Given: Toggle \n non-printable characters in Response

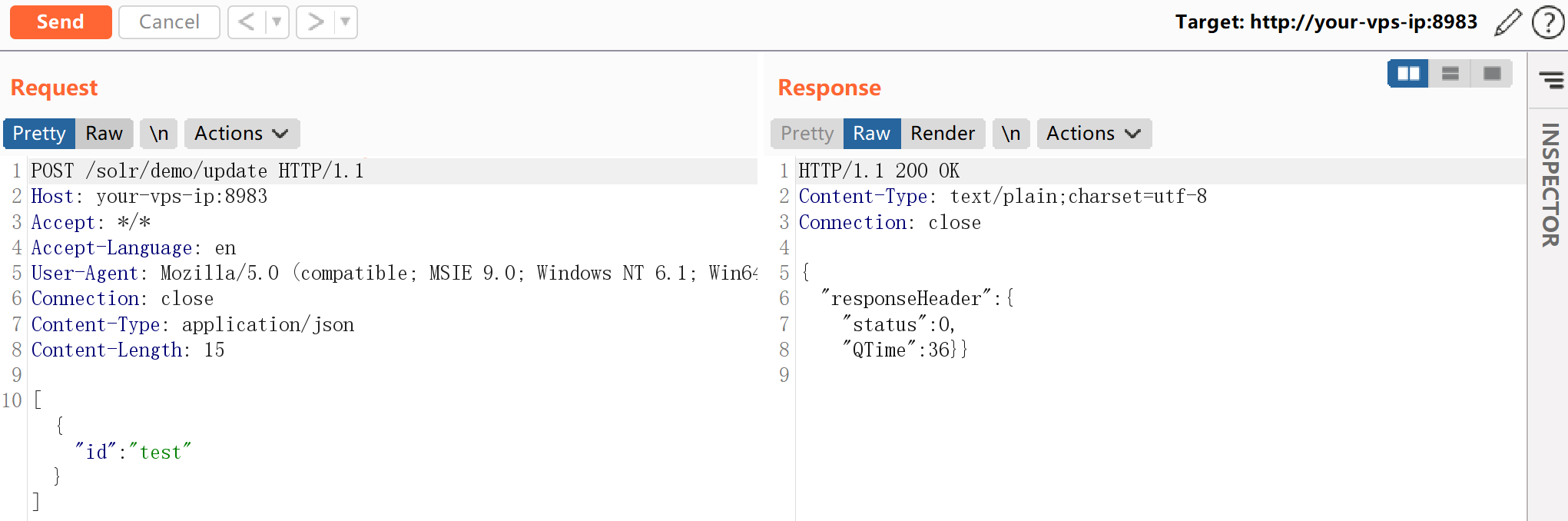Looking at the screenshot, I should click(1011, 134).
